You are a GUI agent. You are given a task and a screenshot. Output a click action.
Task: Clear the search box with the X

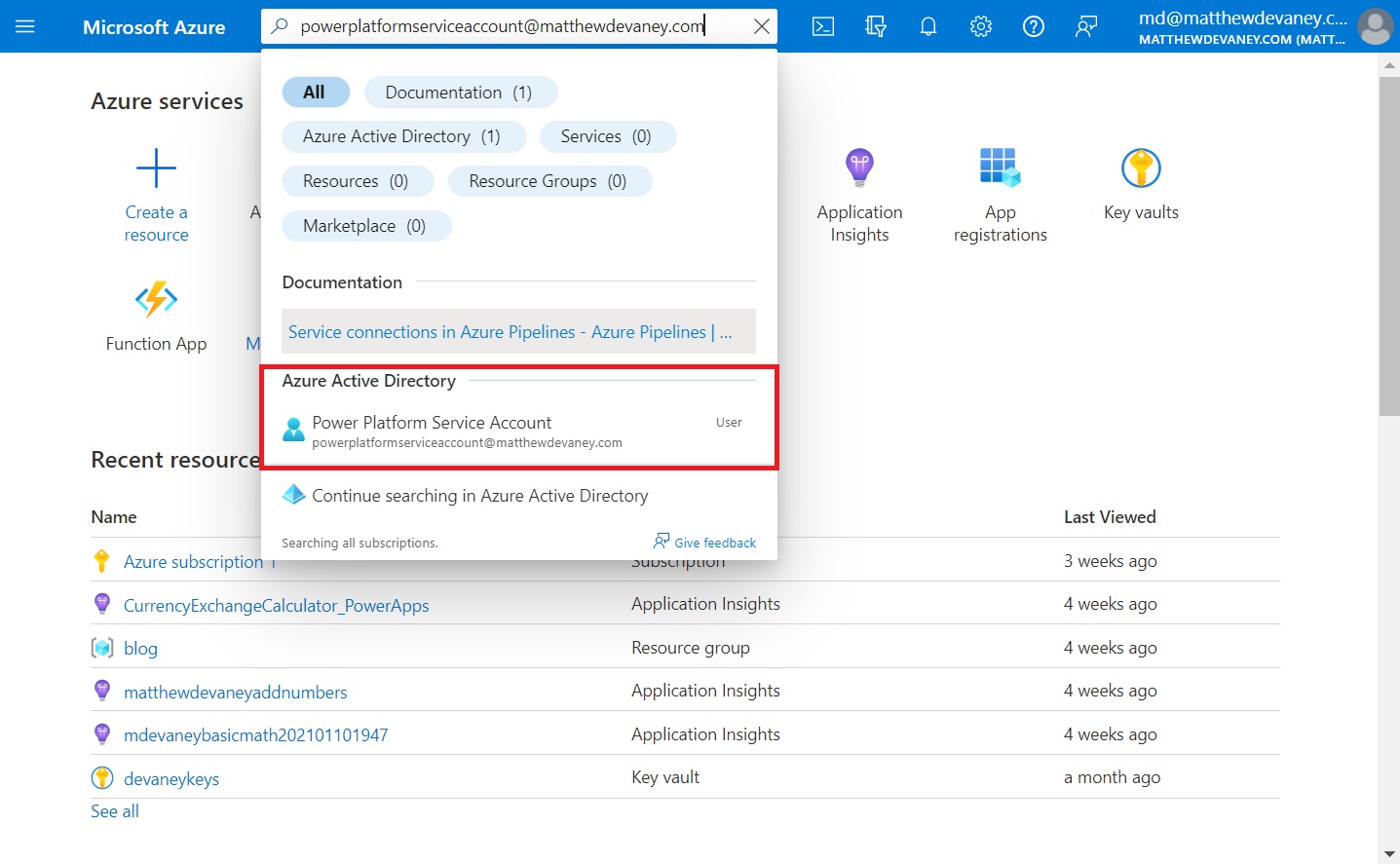tap(762, 26)
